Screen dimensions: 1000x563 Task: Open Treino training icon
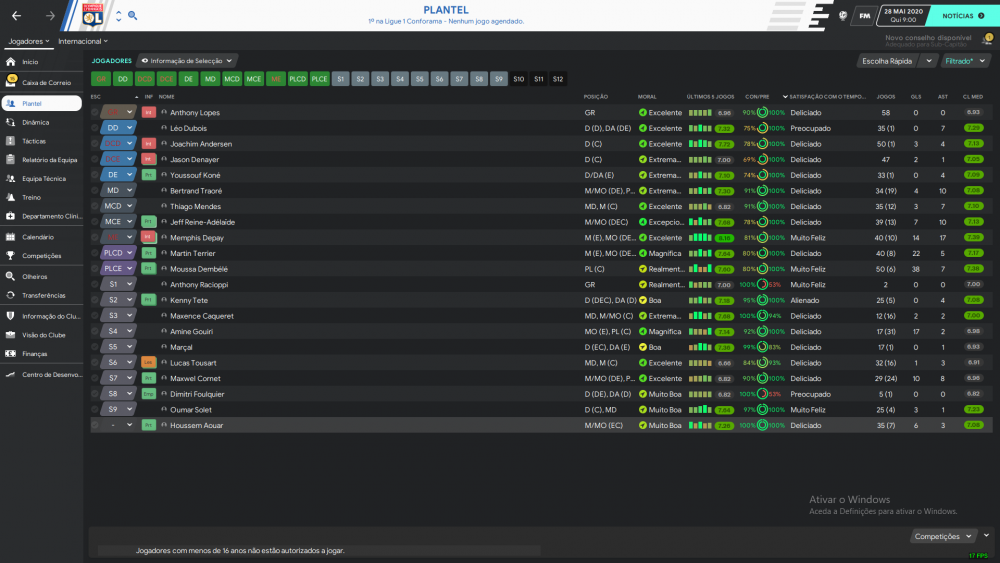pyautogui.click(x=10, y=198)
